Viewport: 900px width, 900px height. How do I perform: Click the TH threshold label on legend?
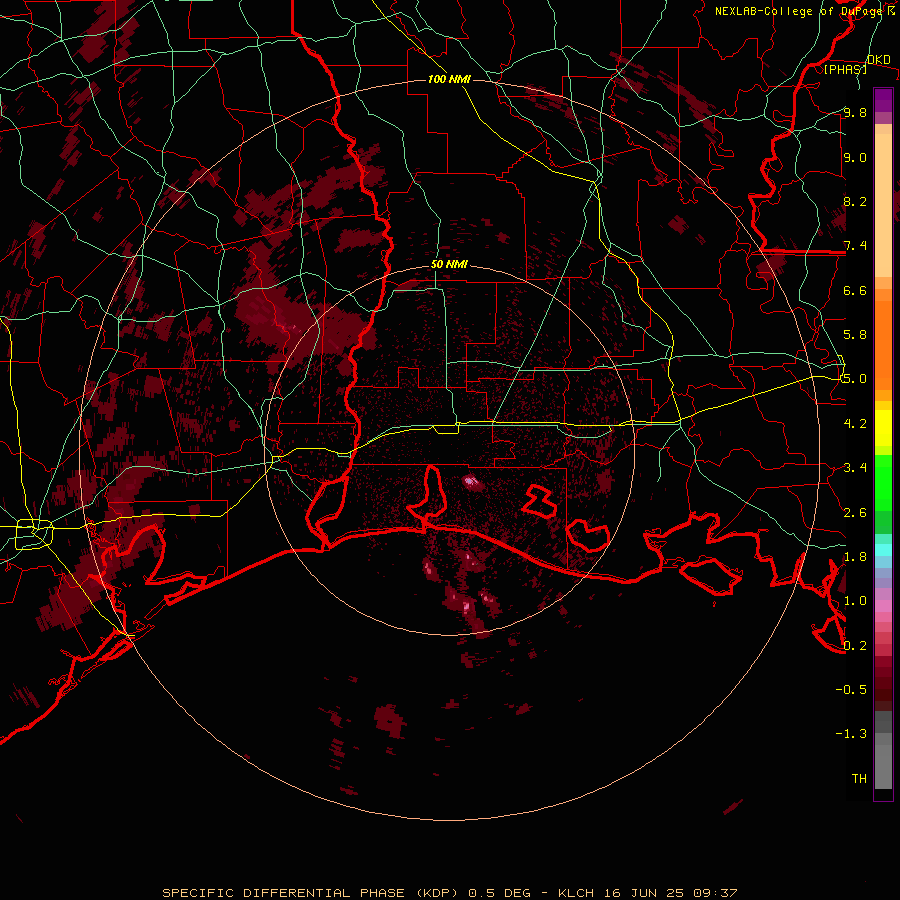tap(859, 779)
